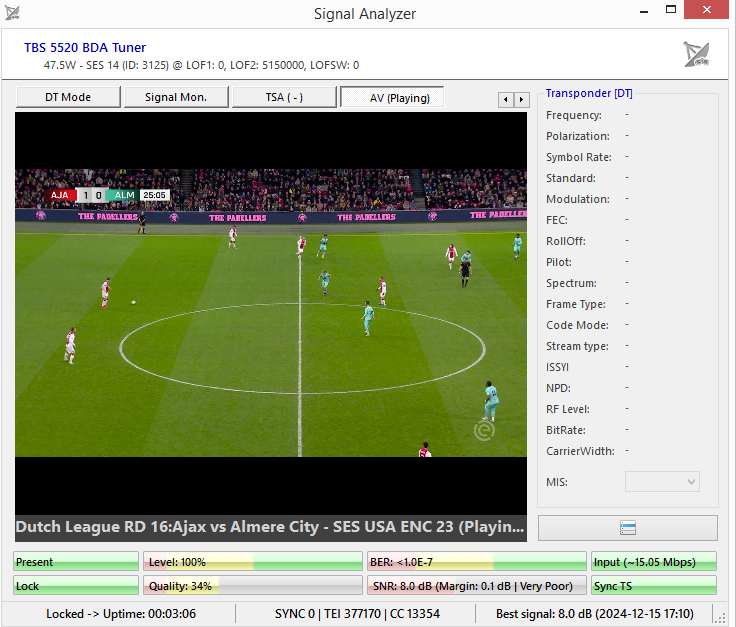Open the MIS dropdown list
This screenshot has width=736, height=627.
(662, 482)
